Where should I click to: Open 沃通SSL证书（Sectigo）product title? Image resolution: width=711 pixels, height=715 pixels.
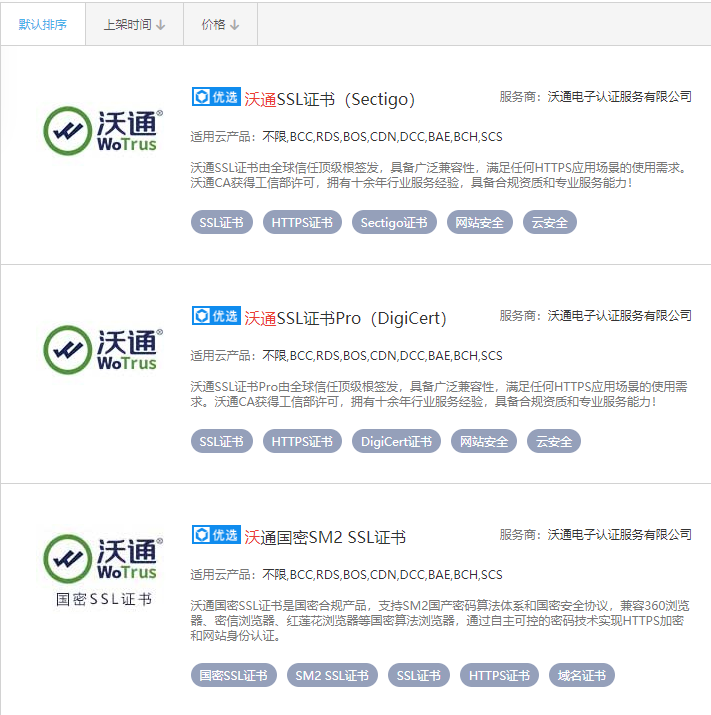point(329,99)
